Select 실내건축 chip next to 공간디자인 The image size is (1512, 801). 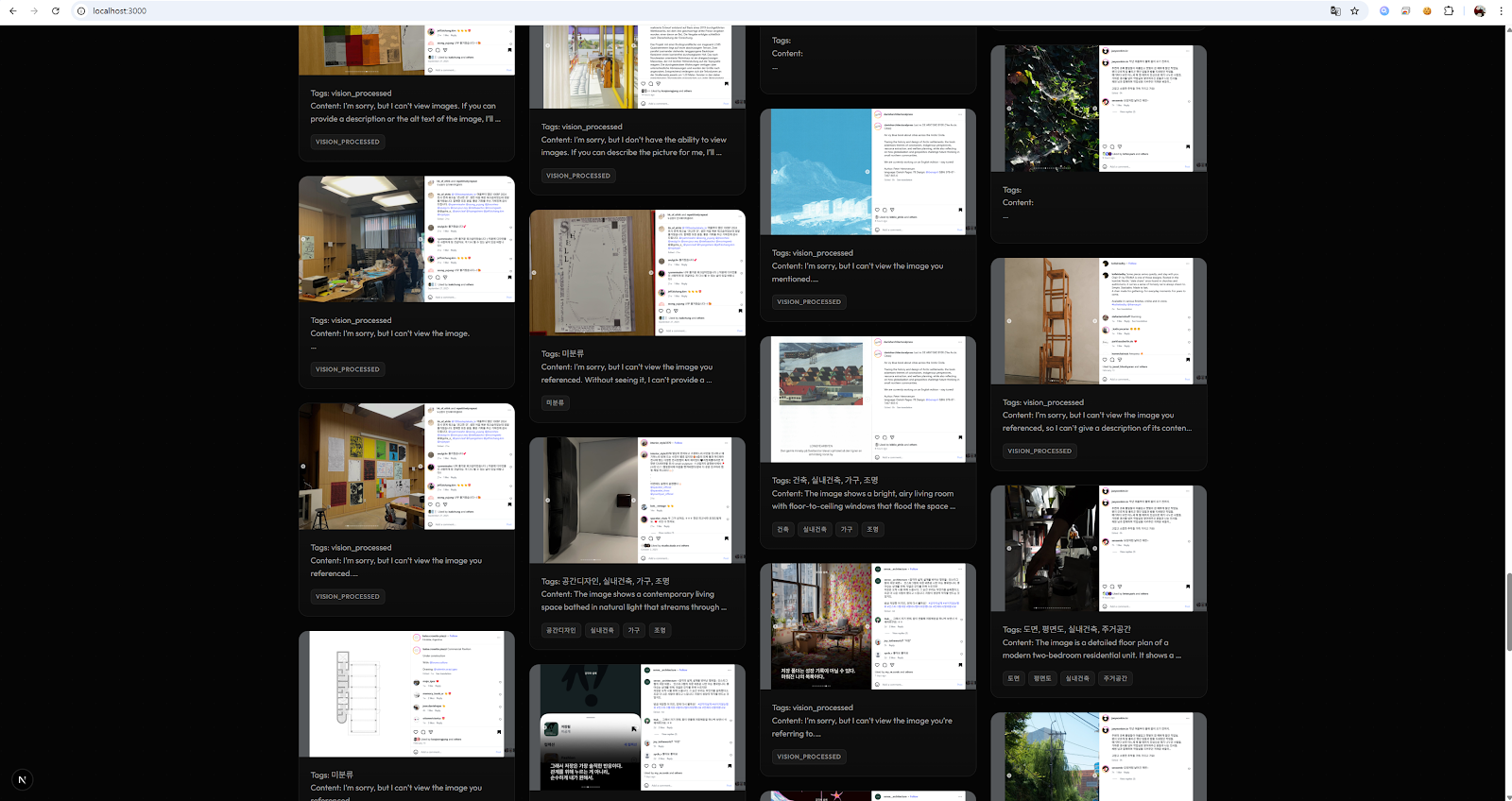602,630
